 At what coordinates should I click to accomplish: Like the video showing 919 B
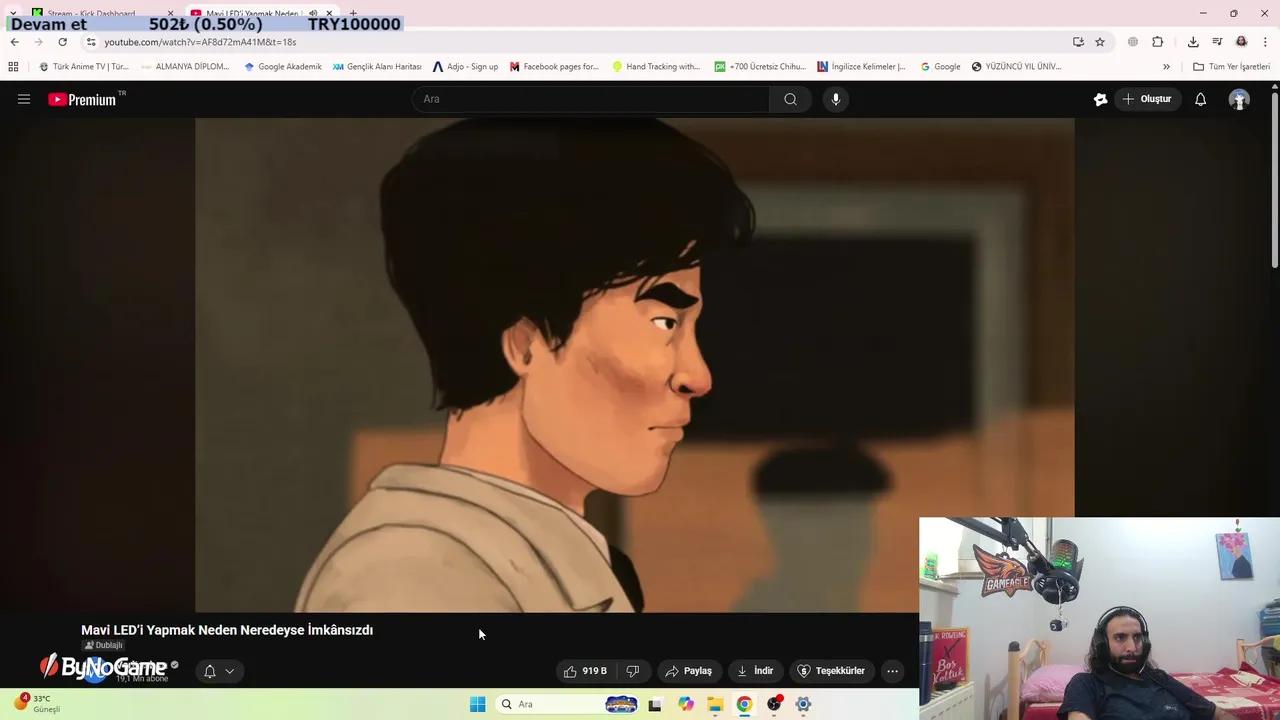[586, 671]
